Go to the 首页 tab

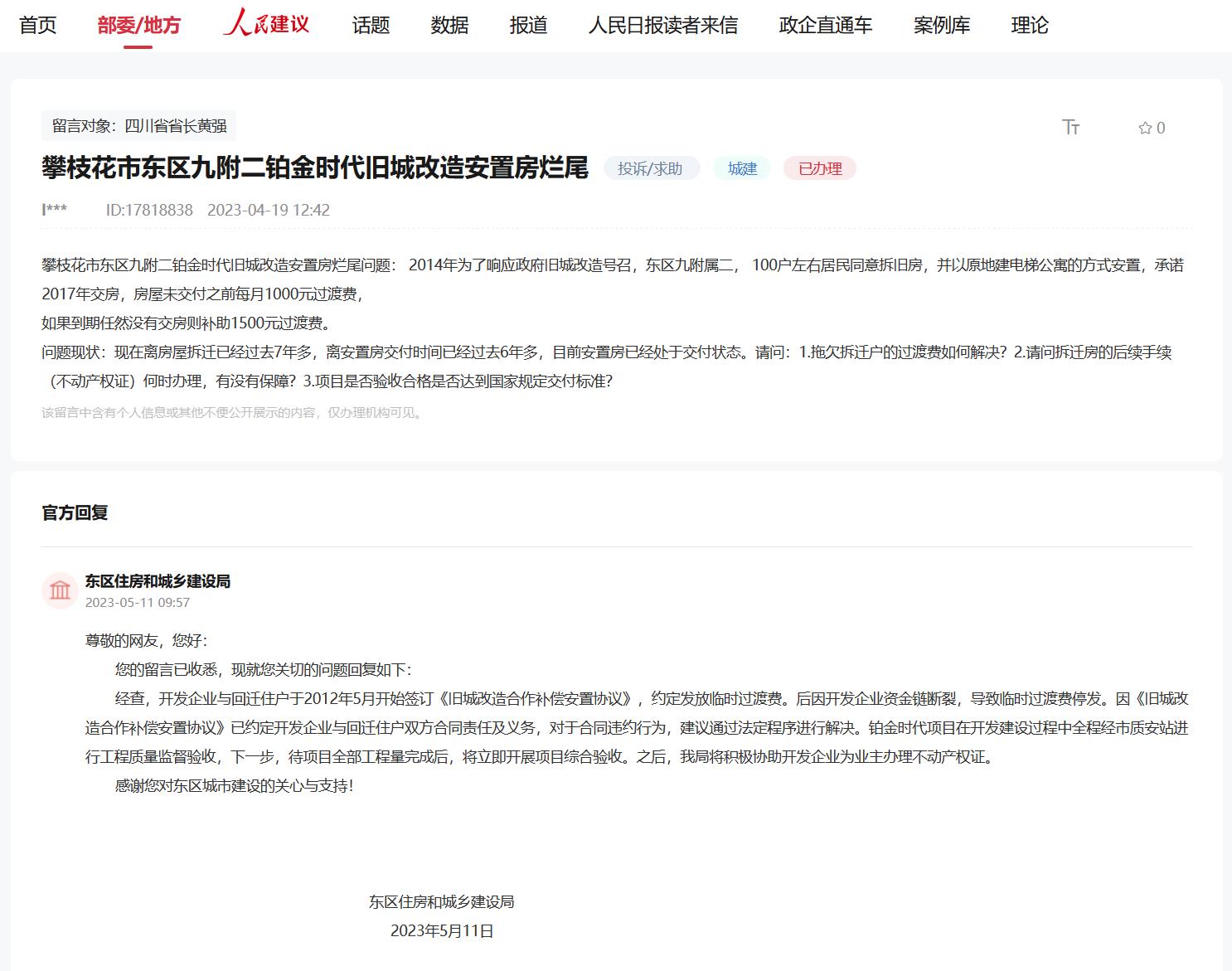(38, 26)
